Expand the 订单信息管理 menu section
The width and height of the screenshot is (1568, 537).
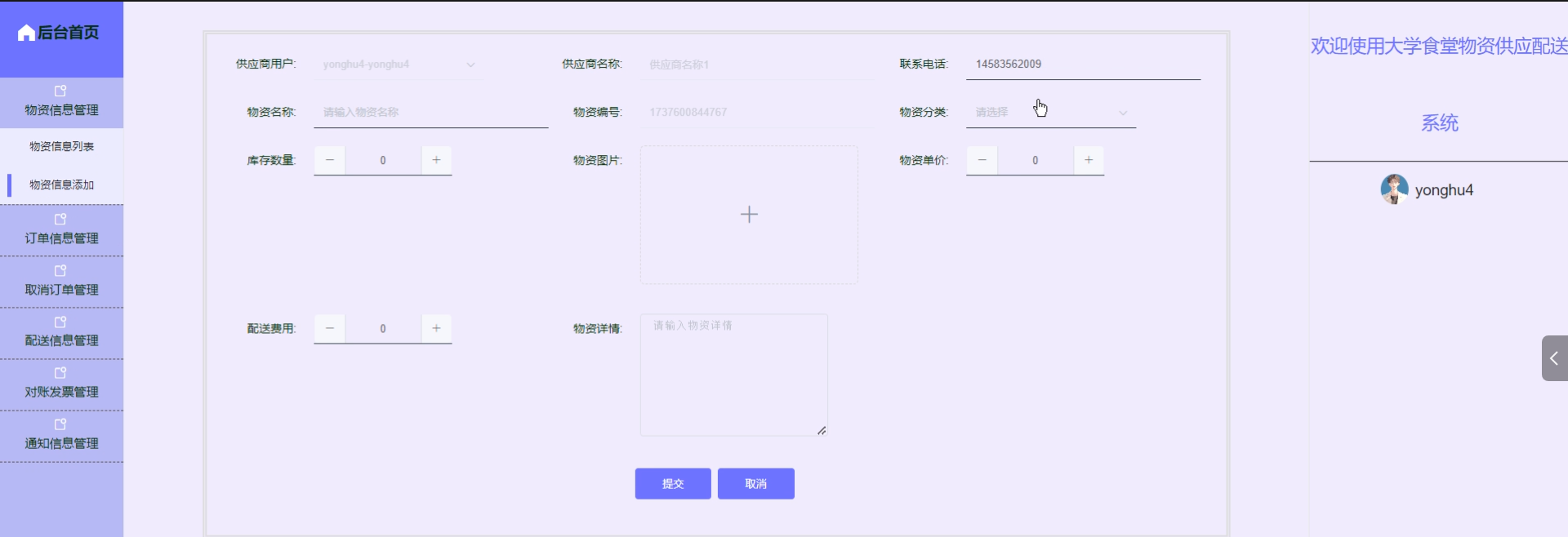[61, 230]
